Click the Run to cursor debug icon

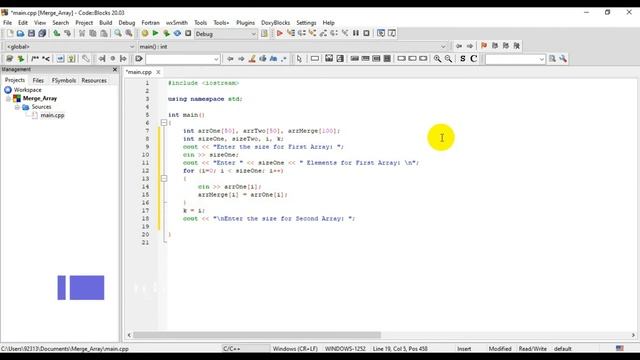click(291, 33)
